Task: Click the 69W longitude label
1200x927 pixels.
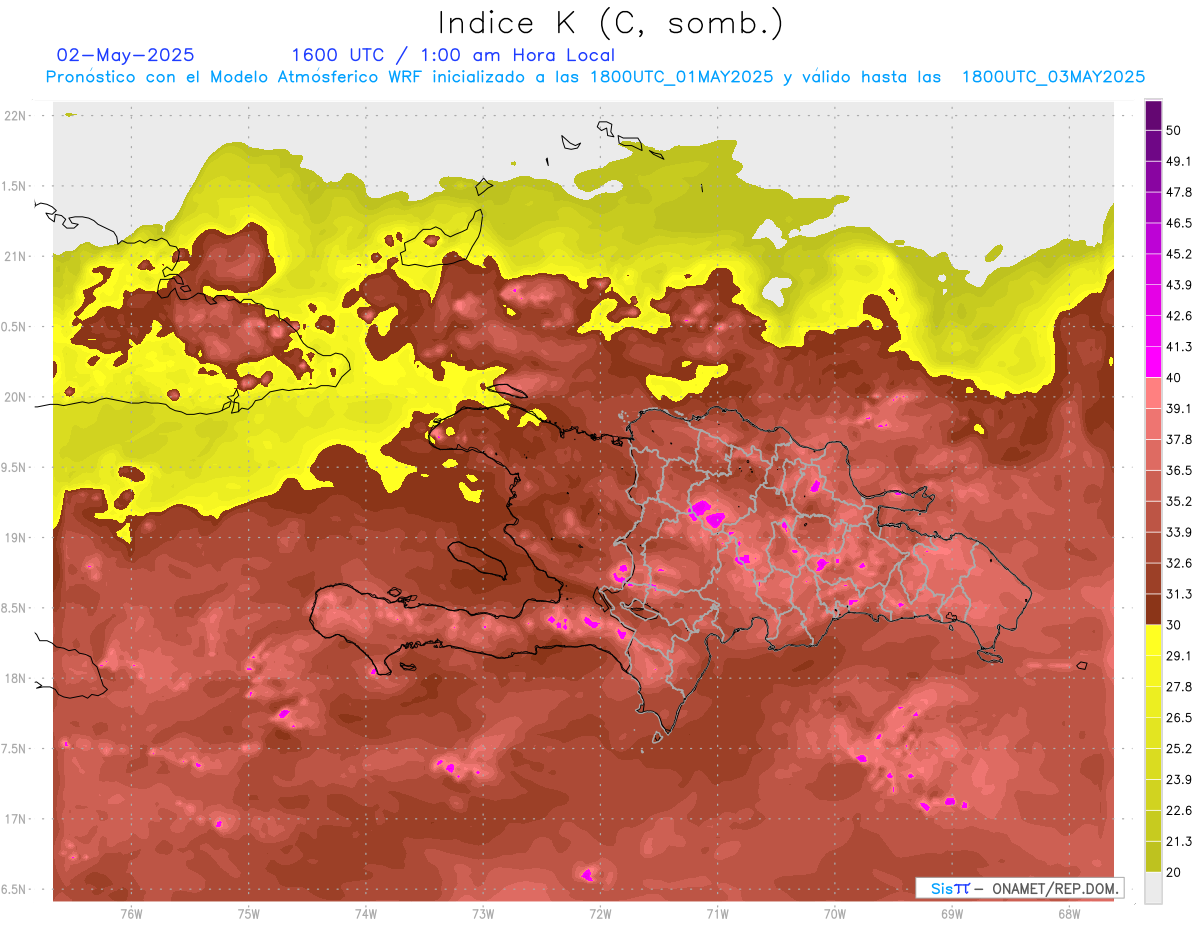Action: pos(952,914)
